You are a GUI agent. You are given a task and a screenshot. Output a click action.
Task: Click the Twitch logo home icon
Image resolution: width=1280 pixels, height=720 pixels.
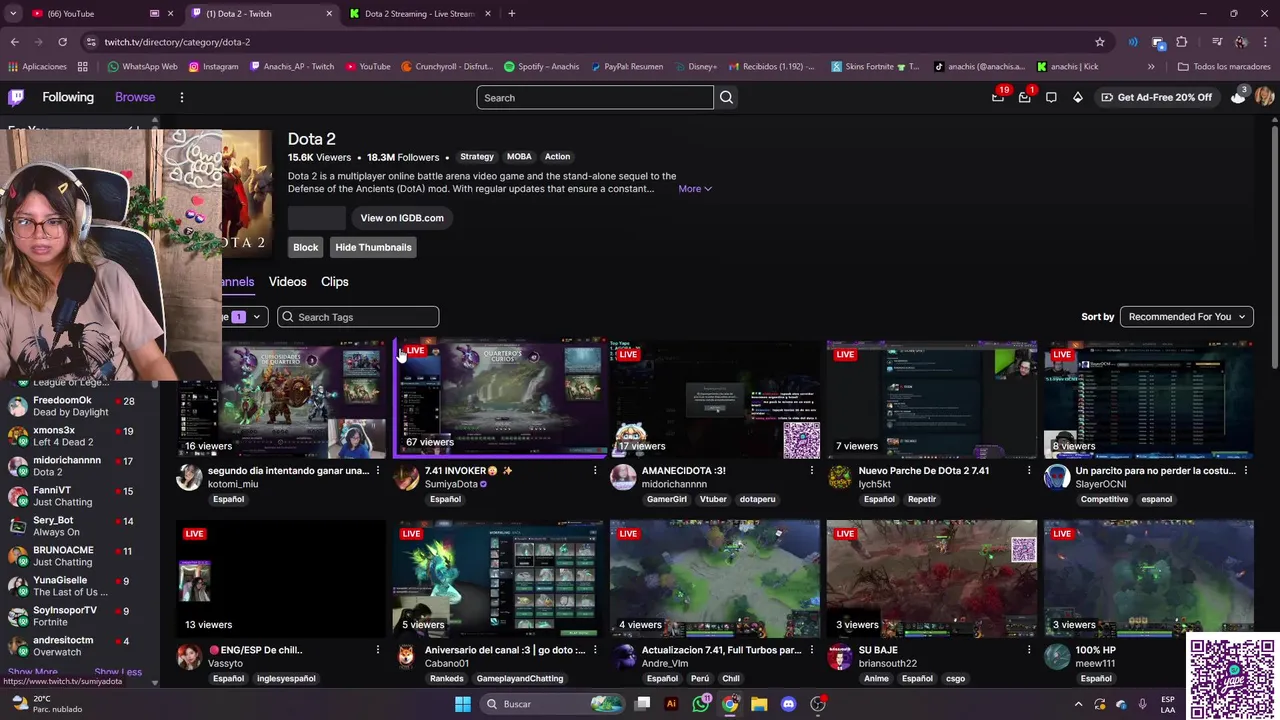click(x=16, y=97)
